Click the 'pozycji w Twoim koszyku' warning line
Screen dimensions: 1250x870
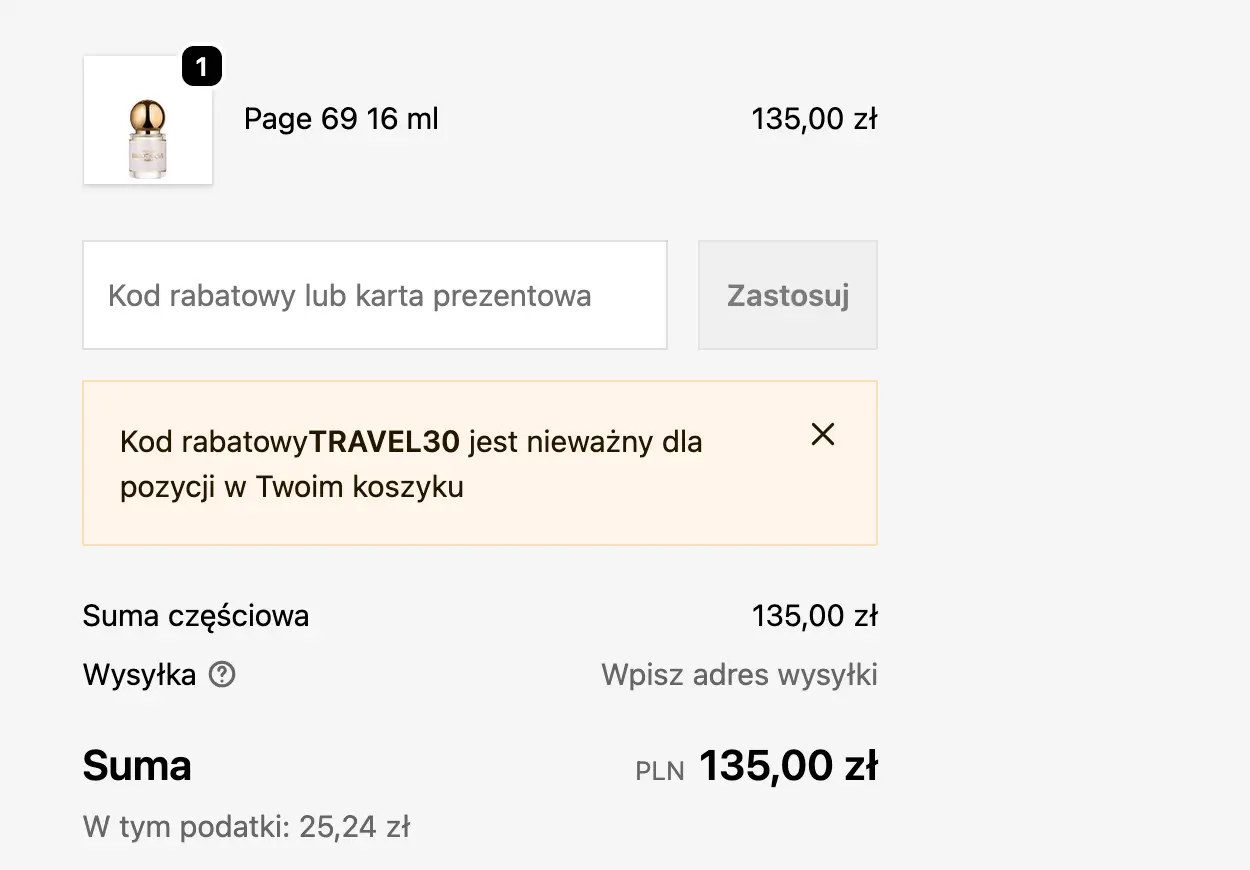(x=291, y=487)
